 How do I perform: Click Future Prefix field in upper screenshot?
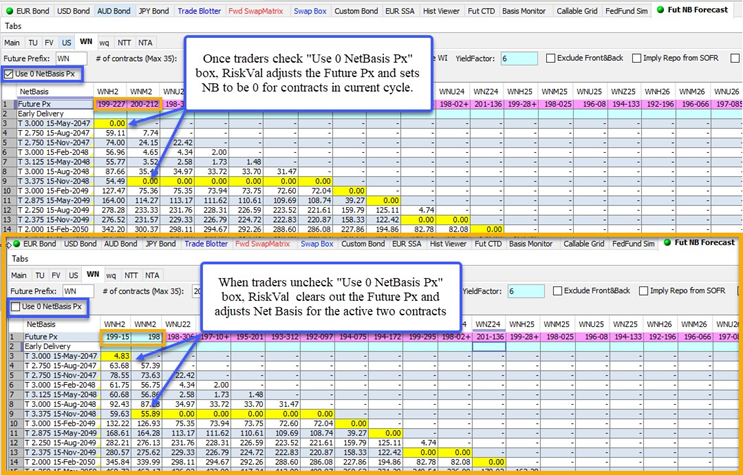point(71,59)
